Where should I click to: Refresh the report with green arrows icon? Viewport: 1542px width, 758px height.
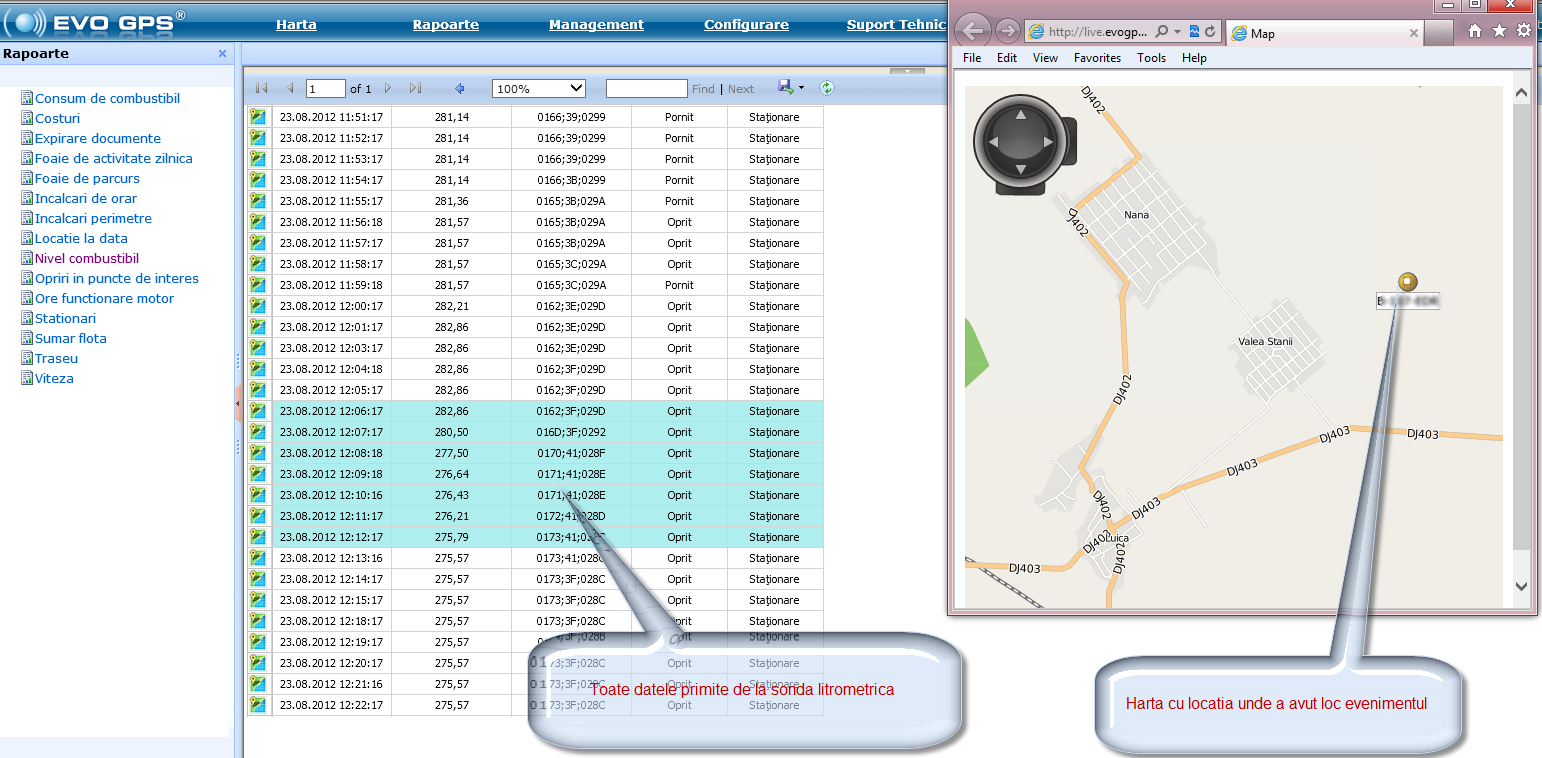coord(827,88)
